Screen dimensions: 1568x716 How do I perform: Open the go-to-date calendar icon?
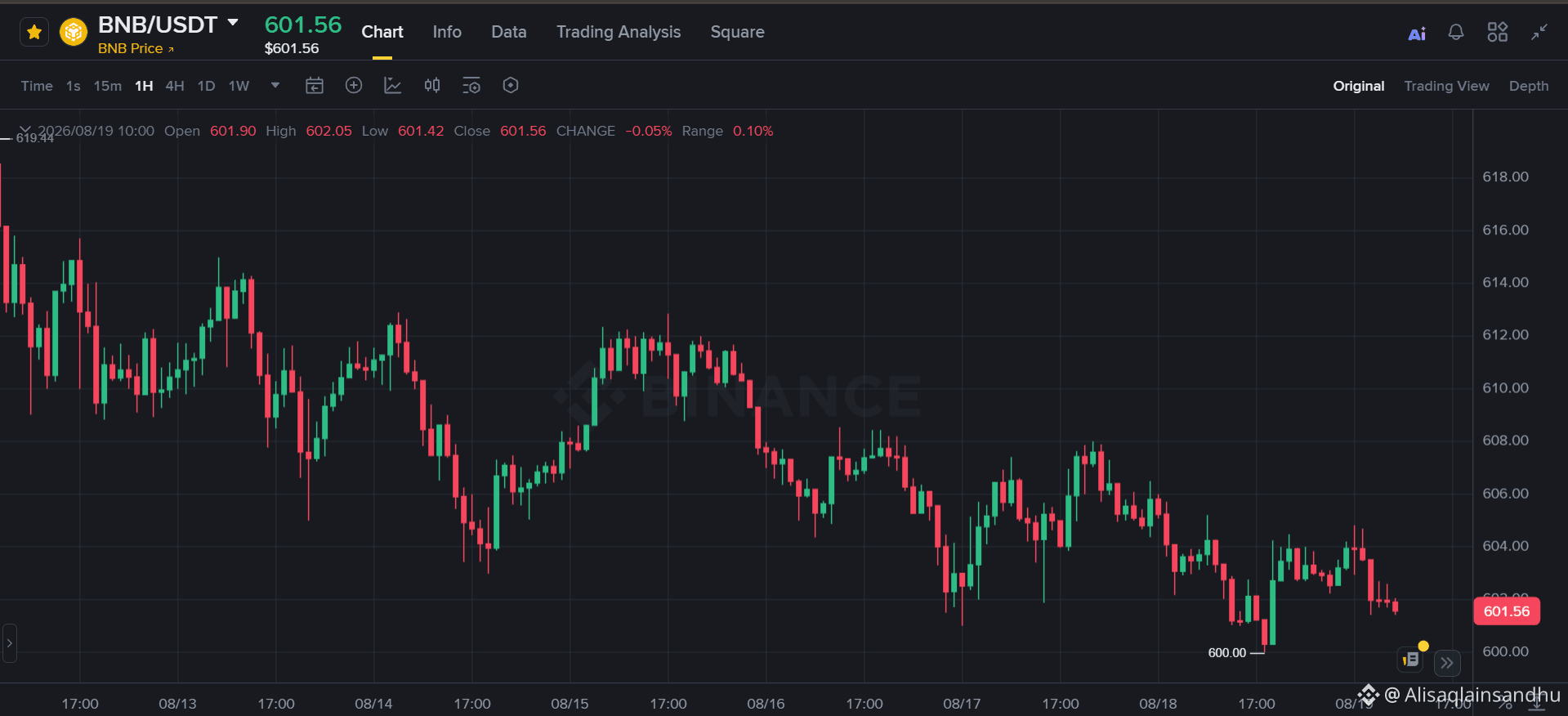(315, 86)
